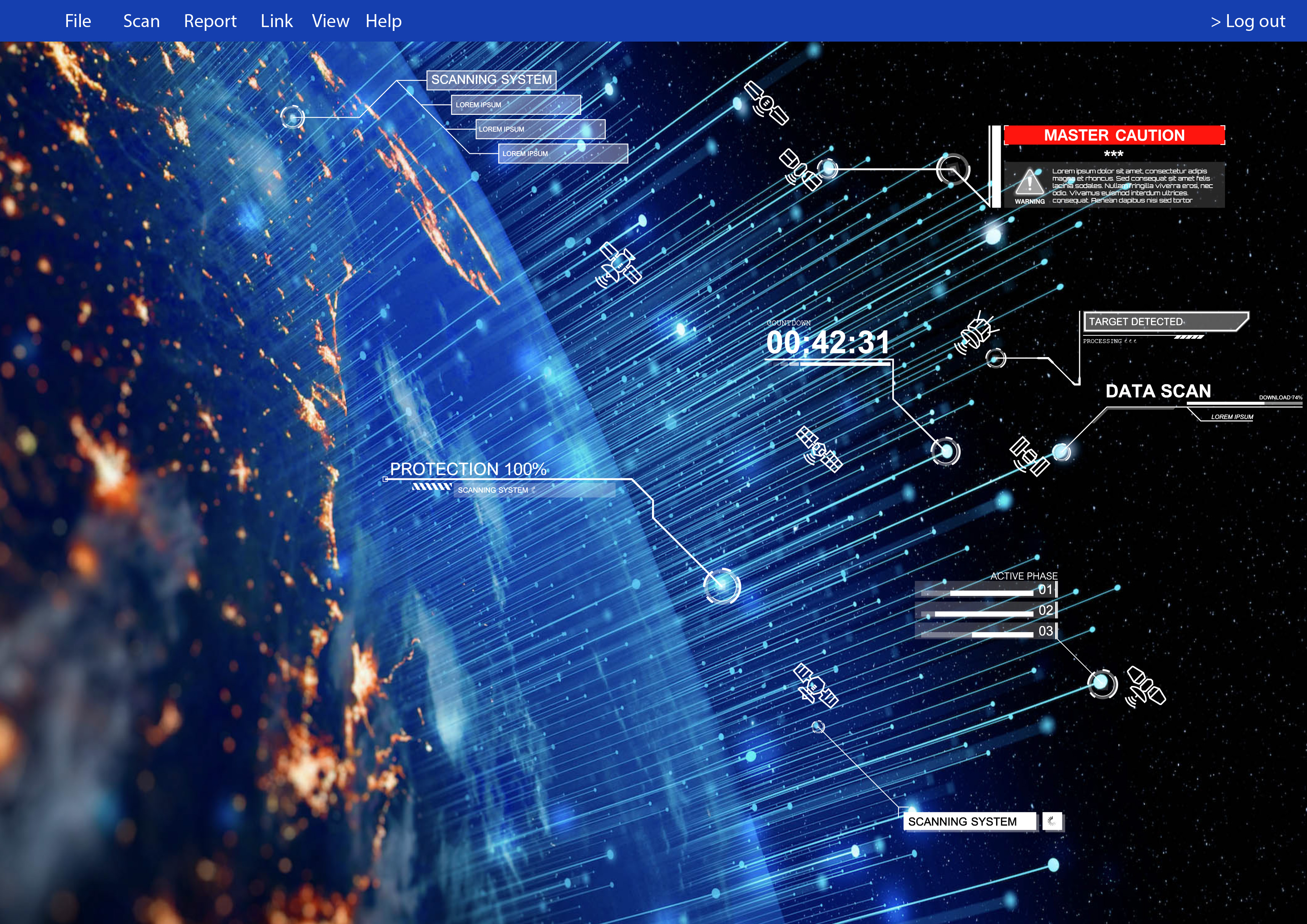
Task: Click the satellite icon right of the Active Phase node
Action: (x=1145, y=687)
